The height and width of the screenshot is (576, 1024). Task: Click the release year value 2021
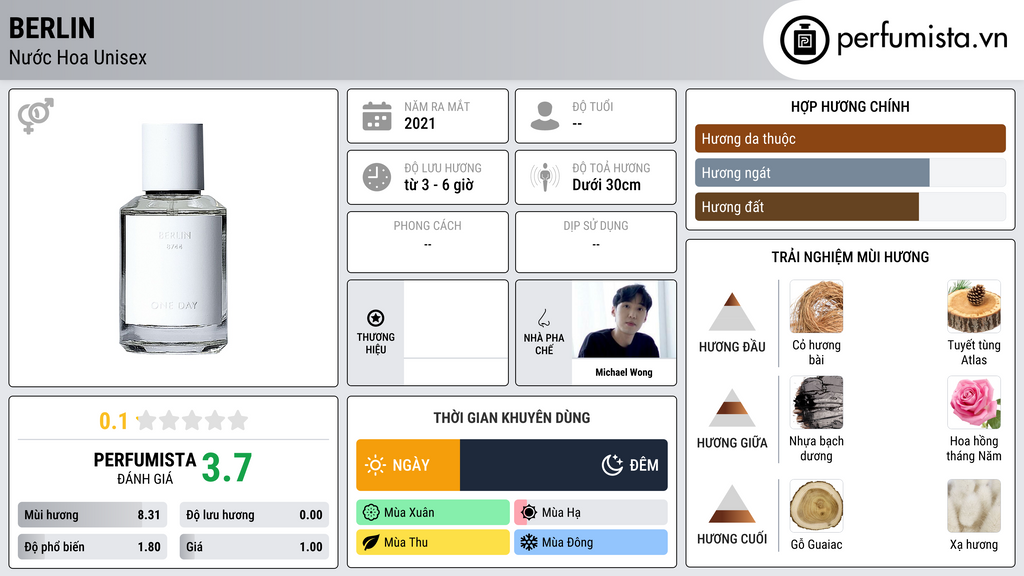pos(419,123)
